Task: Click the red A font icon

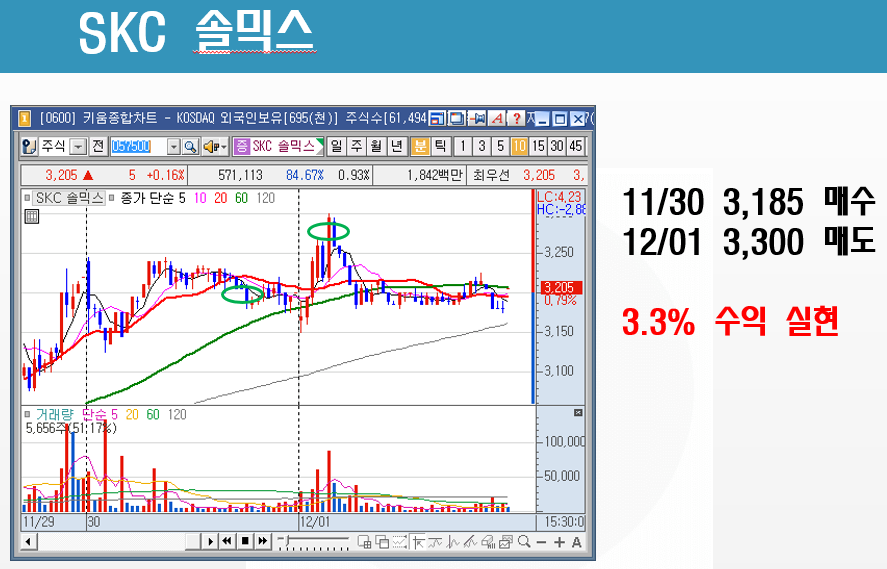Action: tap(497, 118)
